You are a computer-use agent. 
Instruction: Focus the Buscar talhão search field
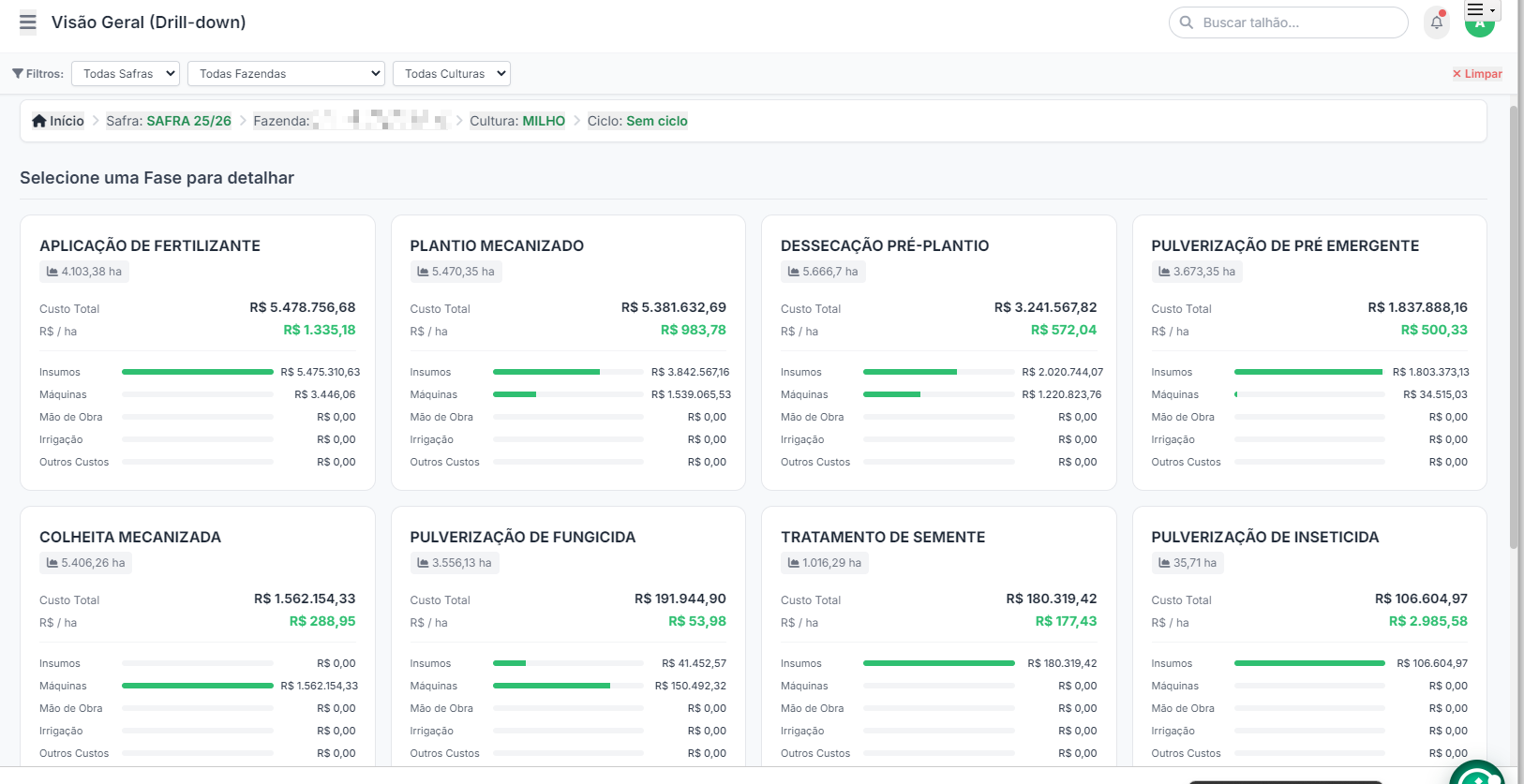pyautogui.click(x=1289, y=22)
